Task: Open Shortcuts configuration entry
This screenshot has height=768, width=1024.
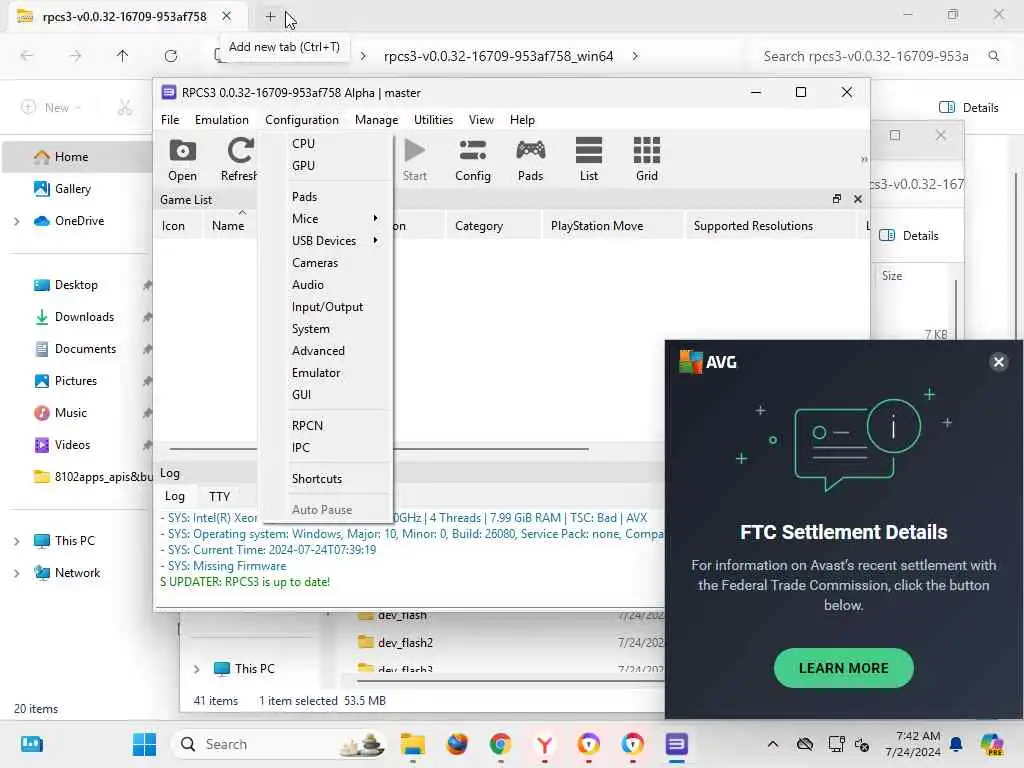Action: (x=328, y=479)
